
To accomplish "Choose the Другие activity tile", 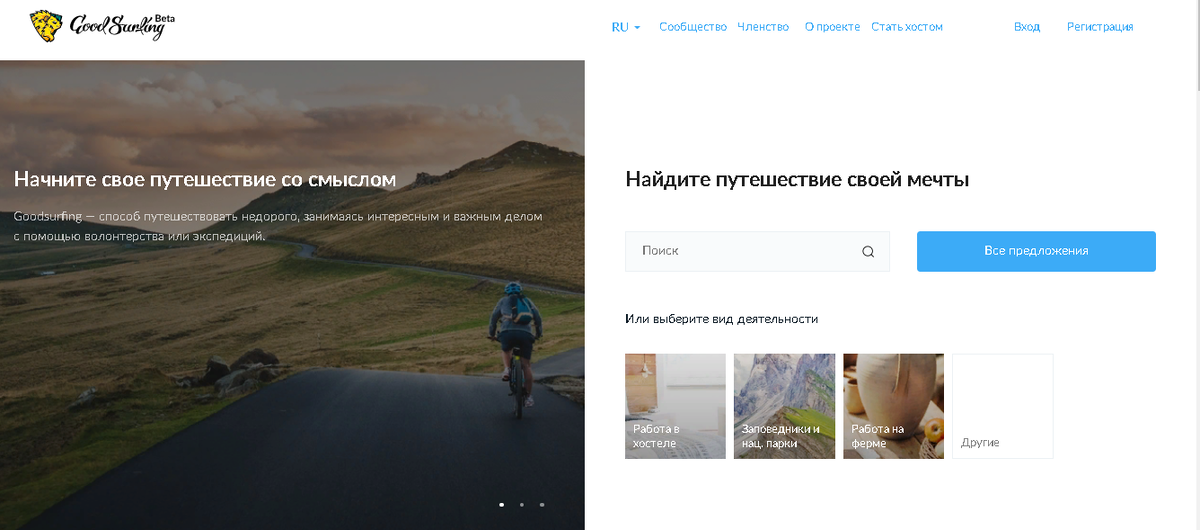I will coord(1003,406).
